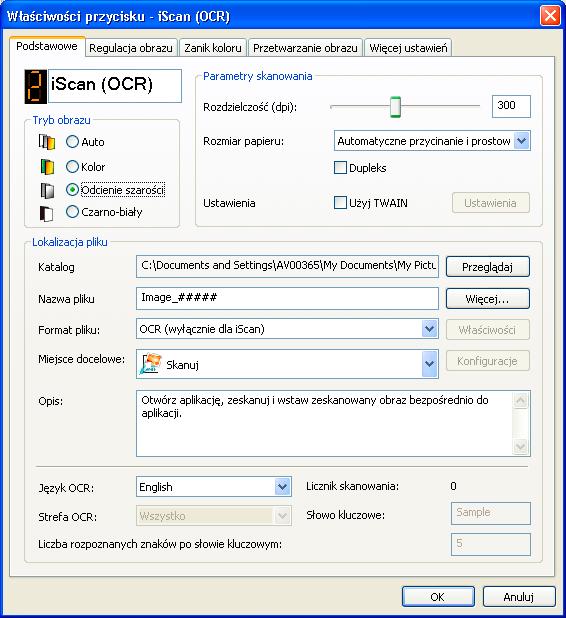Click the resolution value field 300

coord(511,106)
